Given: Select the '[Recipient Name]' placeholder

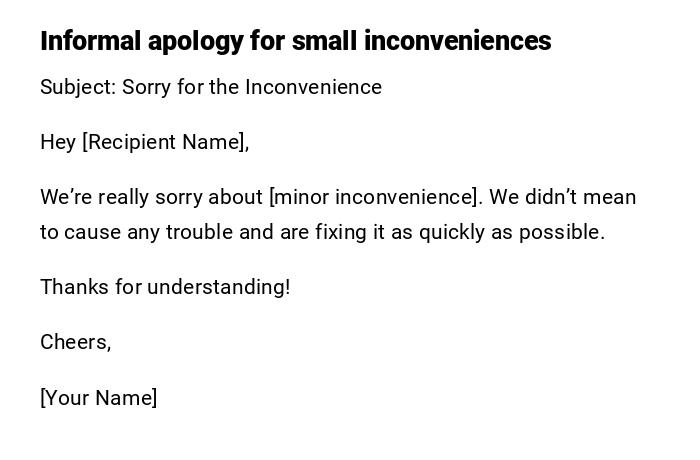Looking at the screenshot, I should click(165, 142).
